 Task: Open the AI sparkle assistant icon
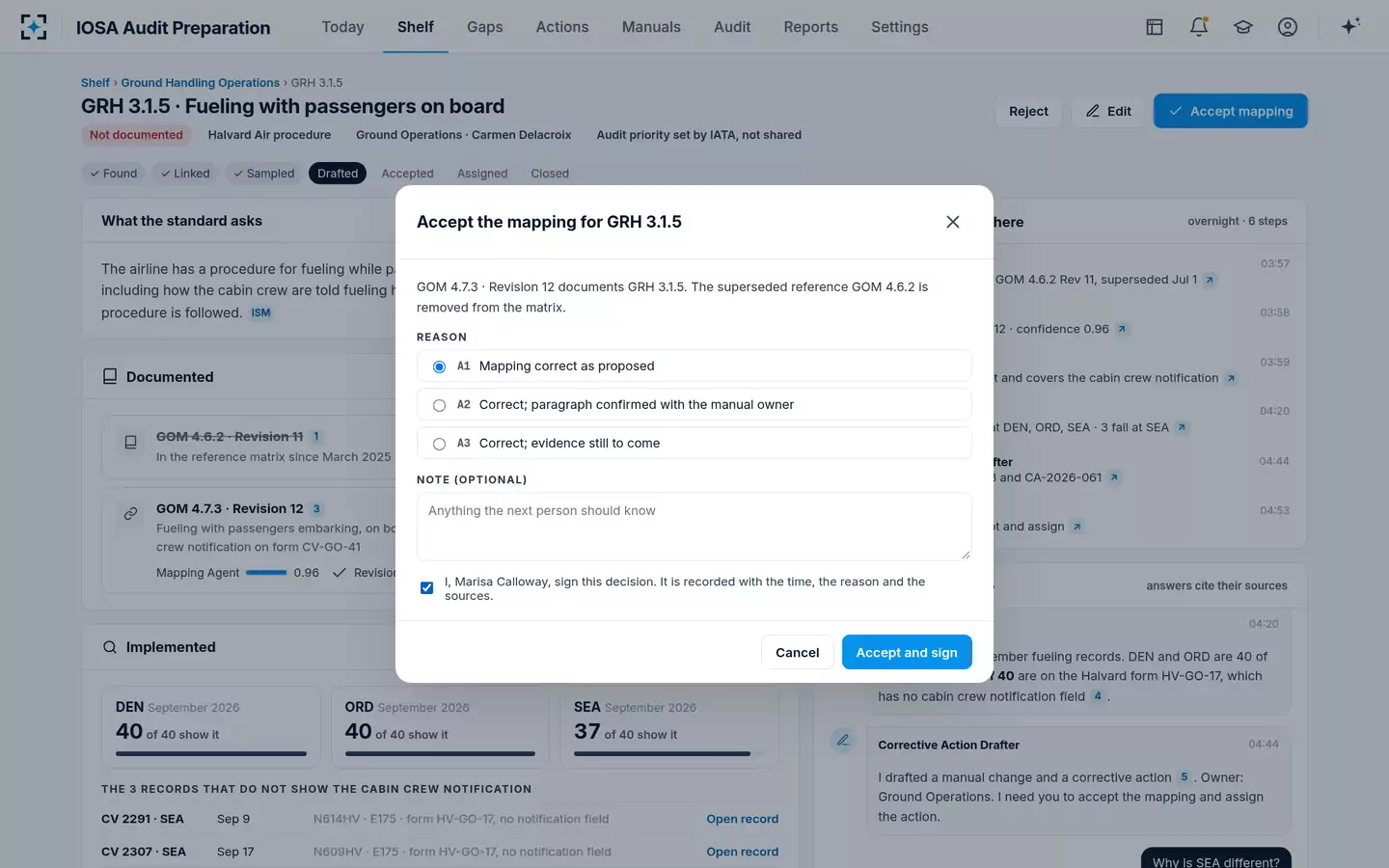[x=1350, y=26]
